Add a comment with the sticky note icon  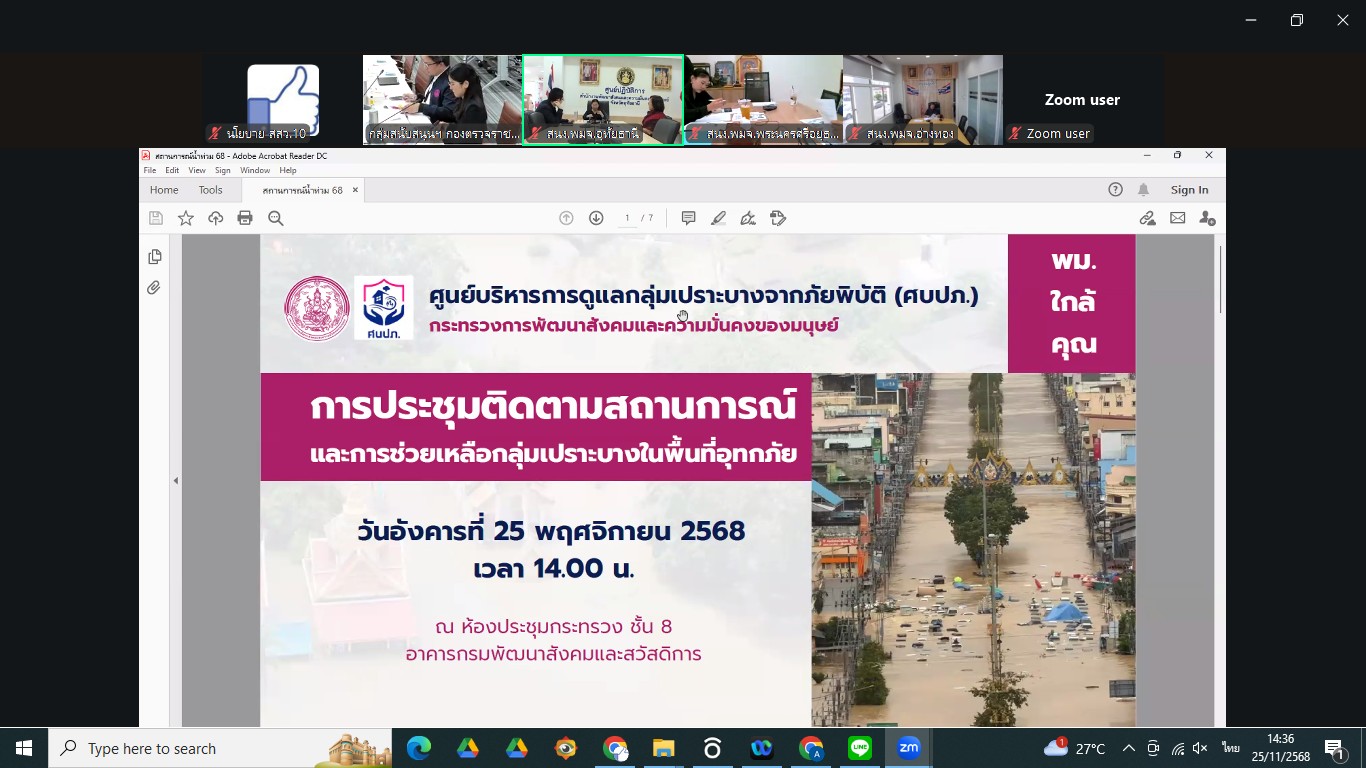click(x=688, y=218)
